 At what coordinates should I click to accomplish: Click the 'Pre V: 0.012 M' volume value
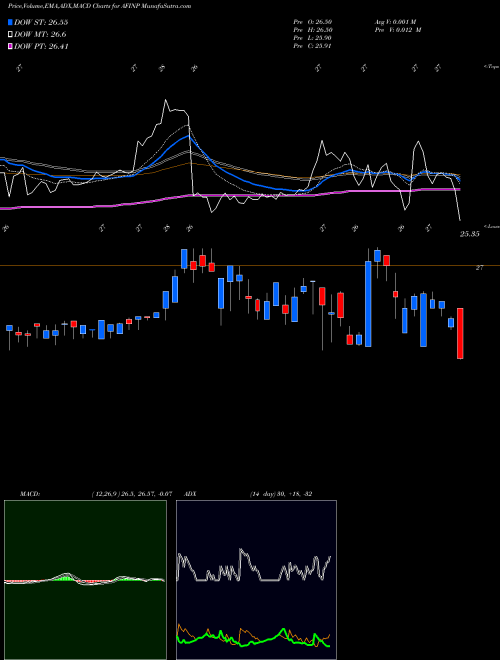click(398, 30)
